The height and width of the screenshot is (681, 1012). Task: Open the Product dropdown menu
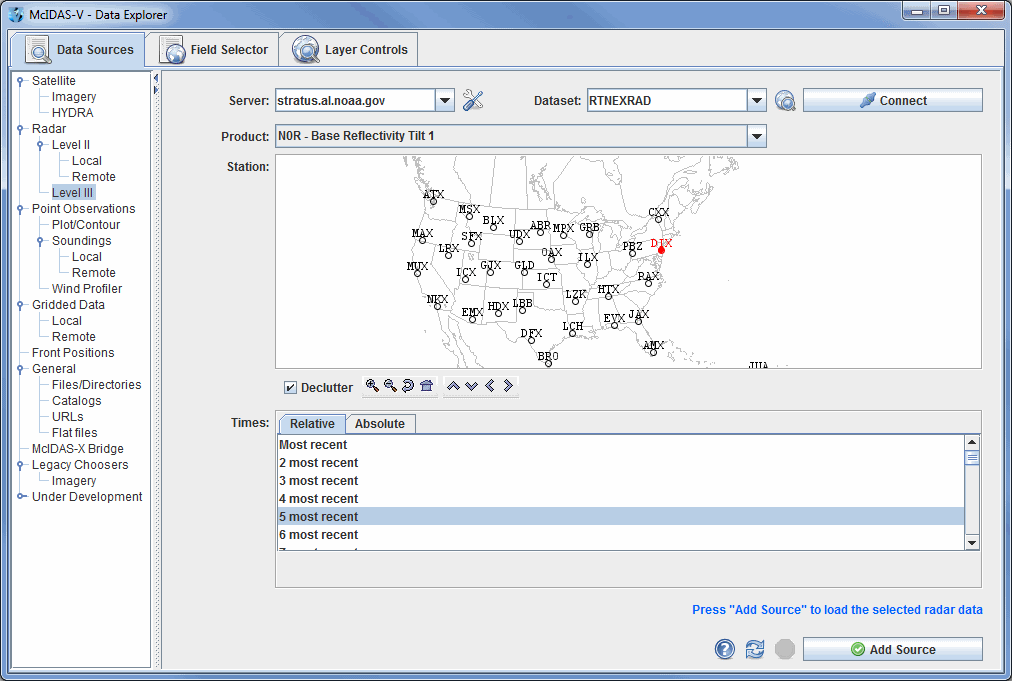point(757,136)
